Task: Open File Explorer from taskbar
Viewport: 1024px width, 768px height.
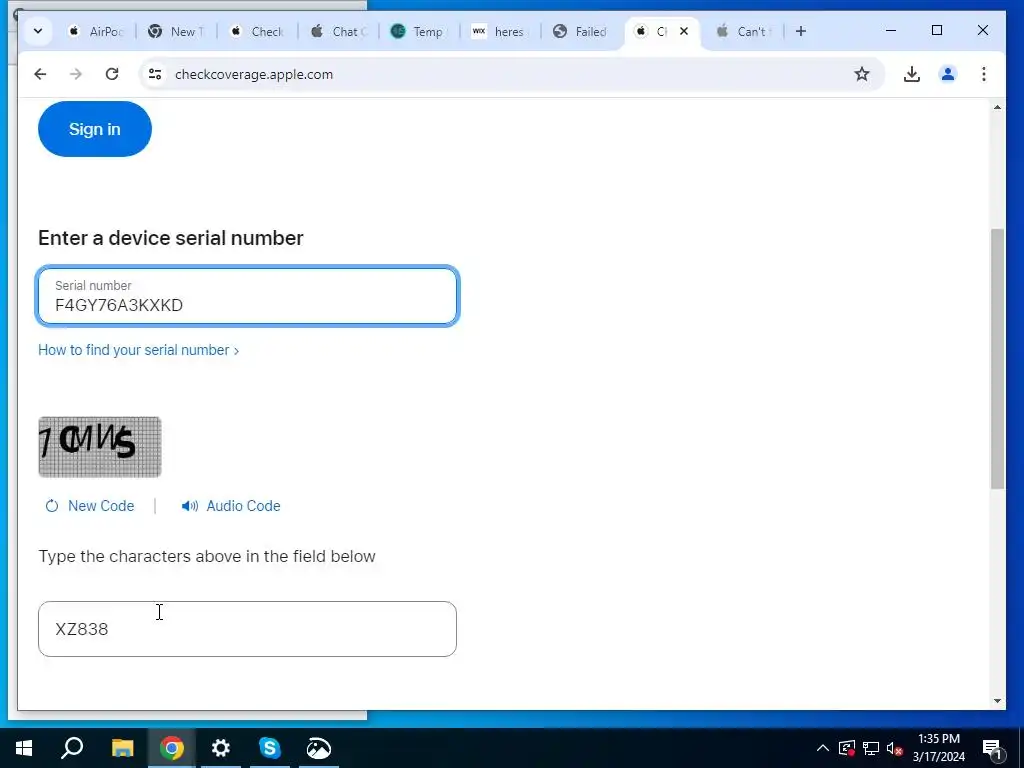Action: [x=122, y=748]
